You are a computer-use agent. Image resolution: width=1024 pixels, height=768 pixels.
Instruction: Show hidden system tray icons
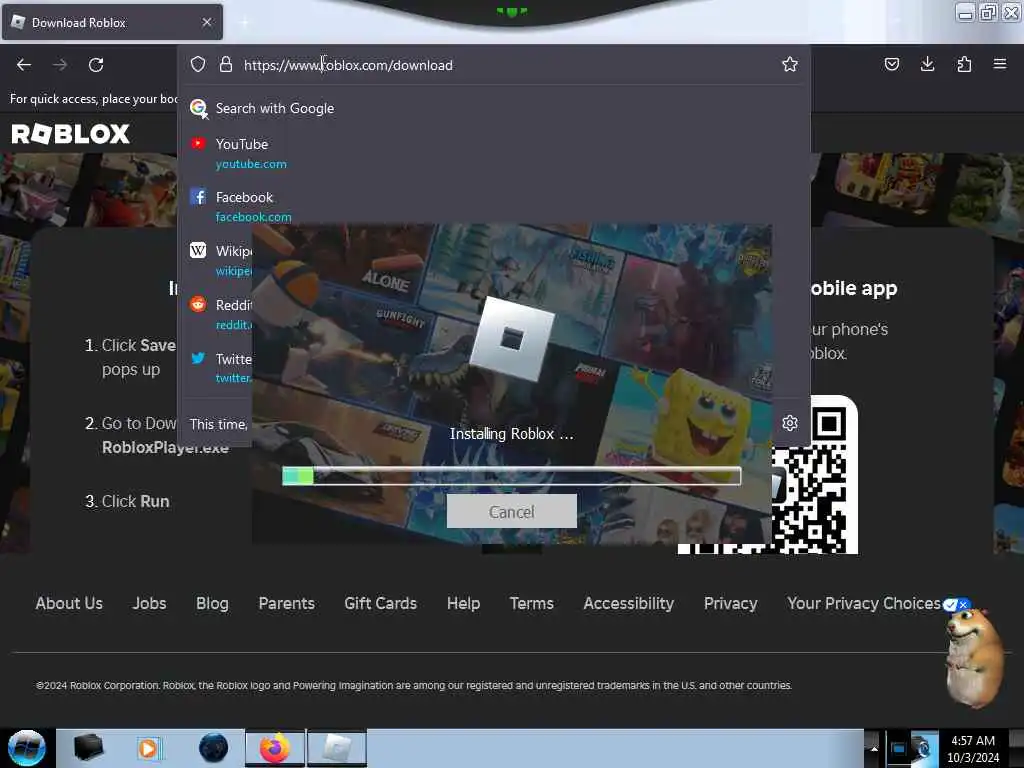[x=874, y=748]
